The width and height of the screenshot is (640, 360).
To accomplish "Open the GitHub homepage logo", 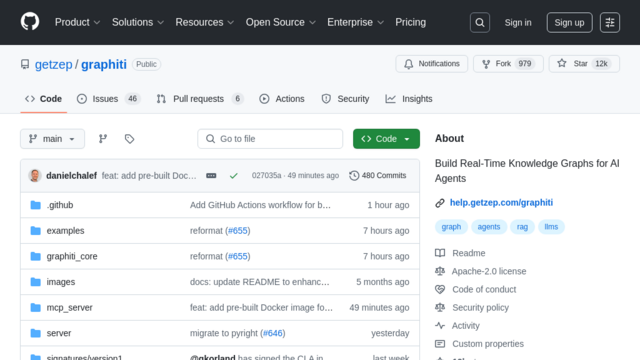I will tap(30, 22).
